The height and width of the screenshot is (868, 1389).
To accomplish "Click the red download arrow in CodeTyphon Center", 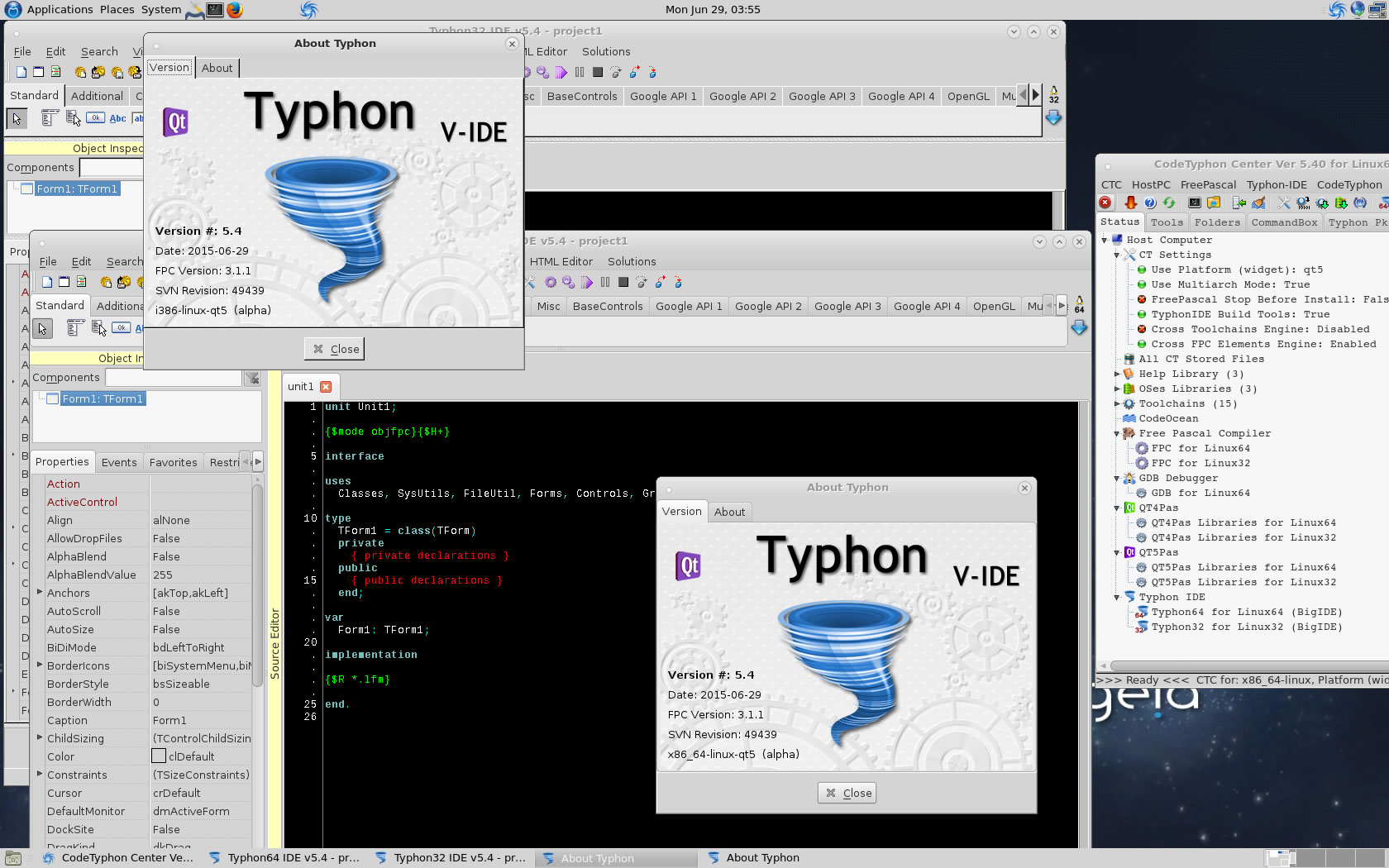I will tap(1131, 203).
